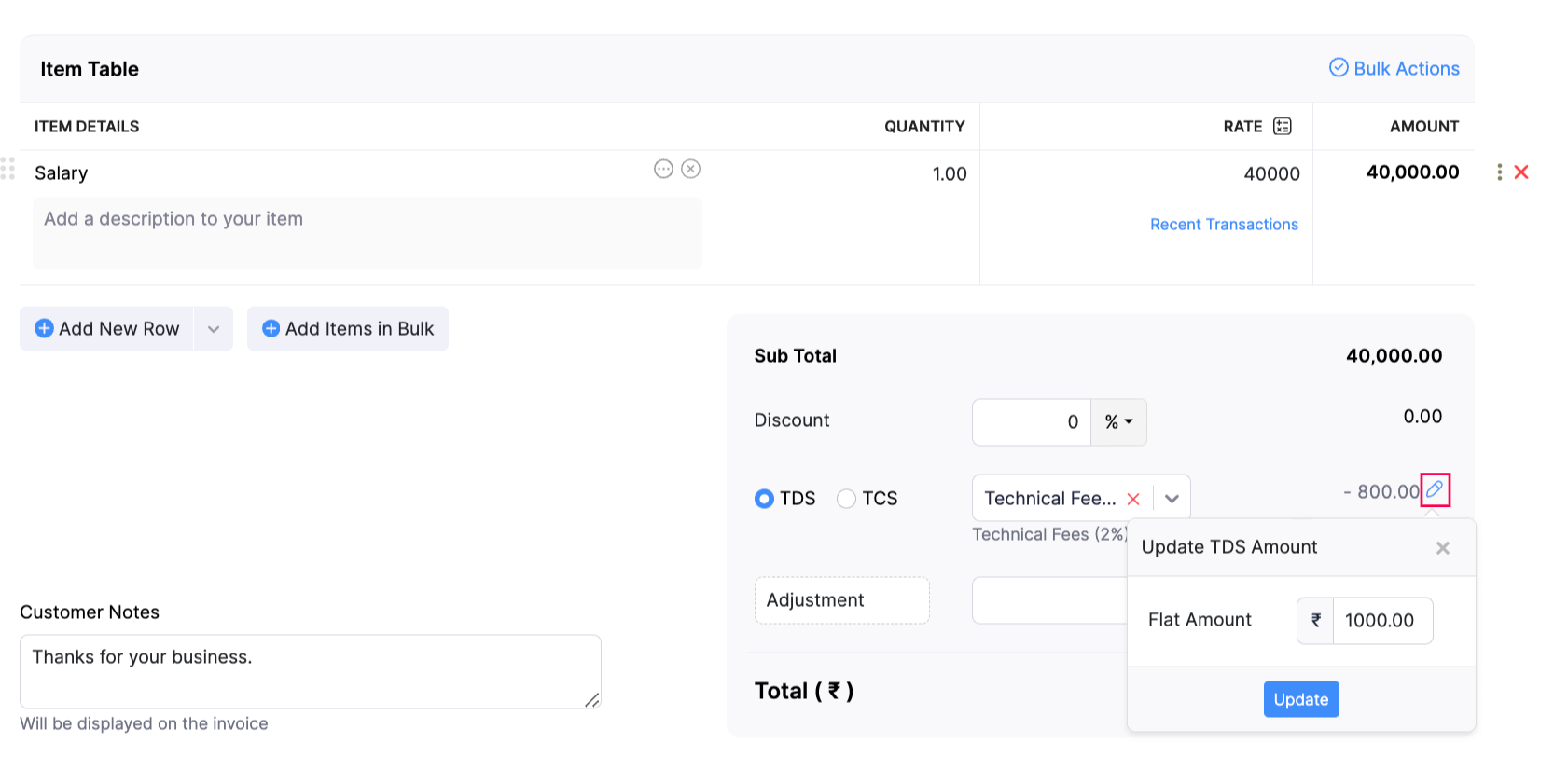Image resolution: width=1554 pixels, height=784 pixels.
Task: Open the discount type % dropdown
Action: (1118, 422)
